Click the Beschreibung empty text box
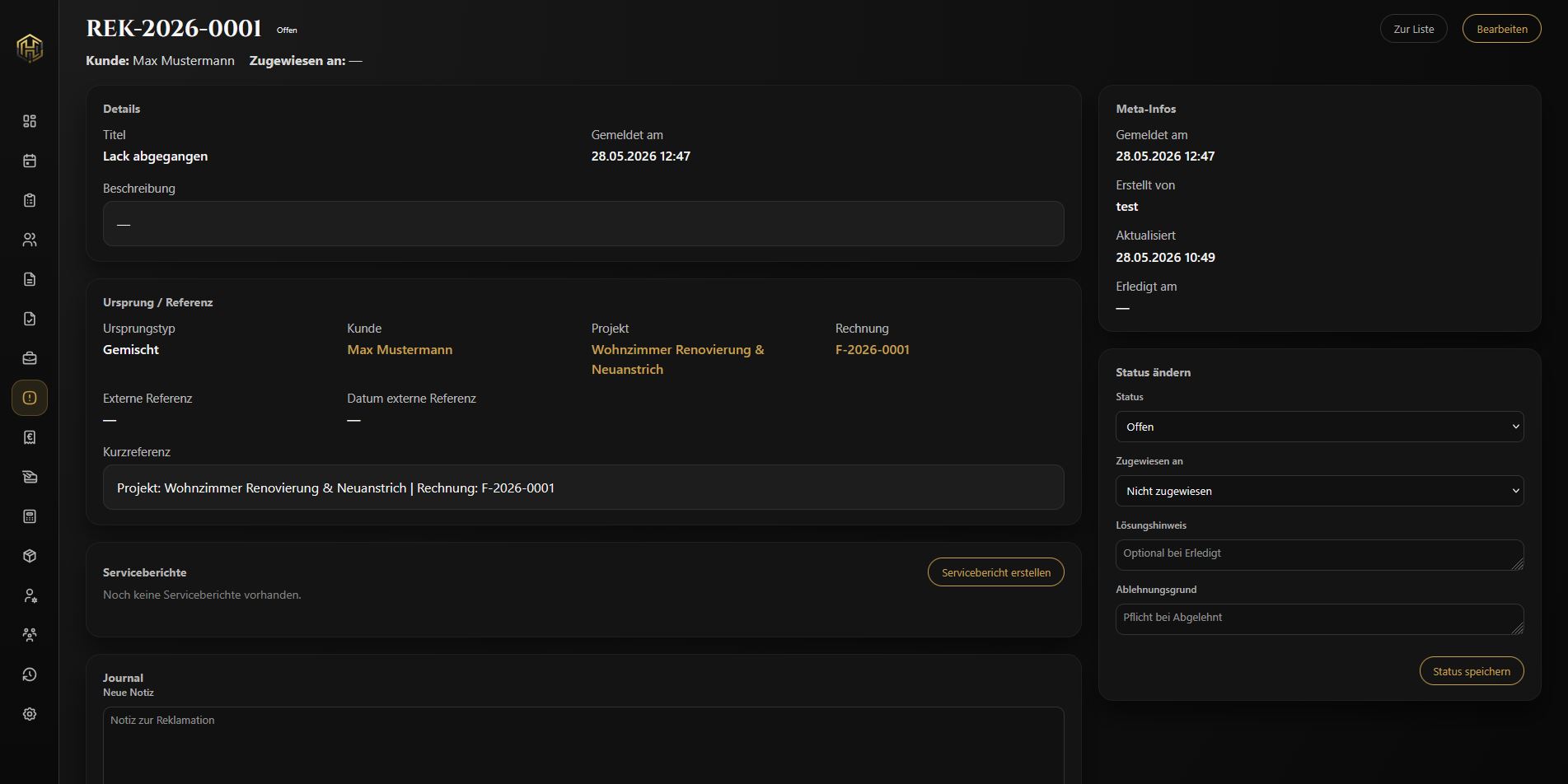Viewport: 1568px width, 784px height. pos(583,224)
